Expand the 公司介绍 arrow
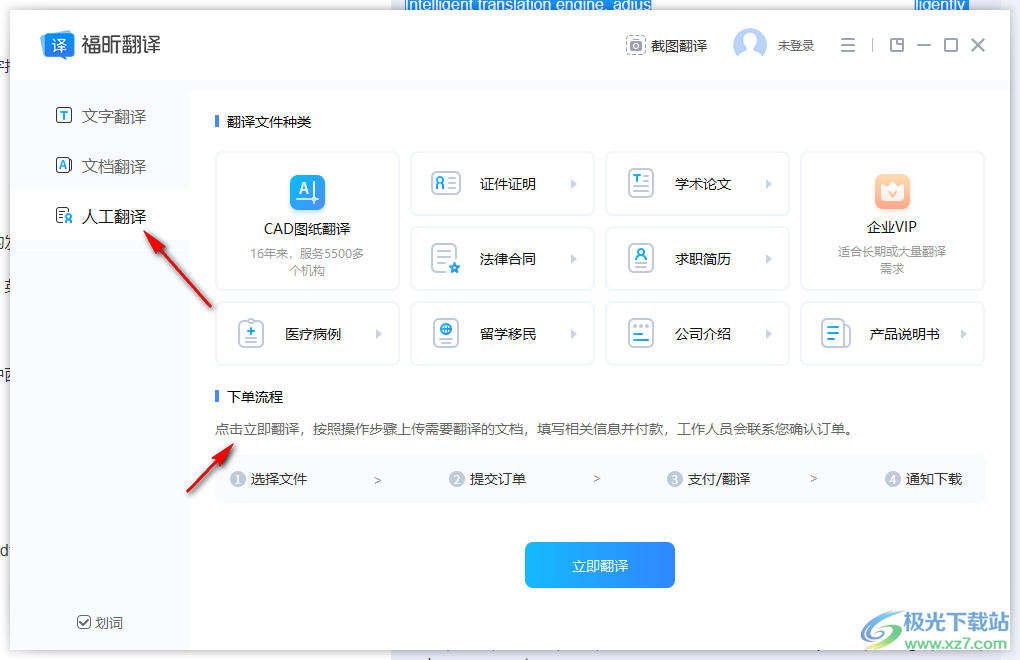This screenshot has width=1020, height=660. (x=769, y=334)
